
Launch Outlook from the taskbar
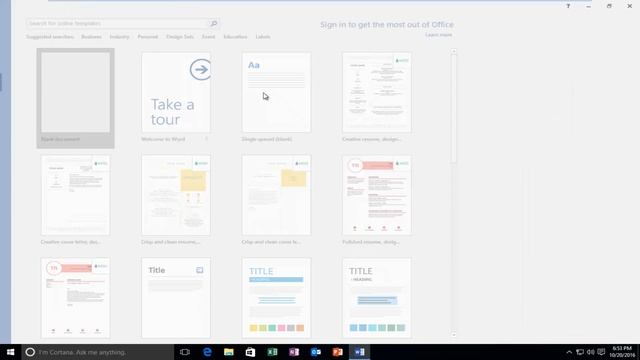tap(316, 352)
